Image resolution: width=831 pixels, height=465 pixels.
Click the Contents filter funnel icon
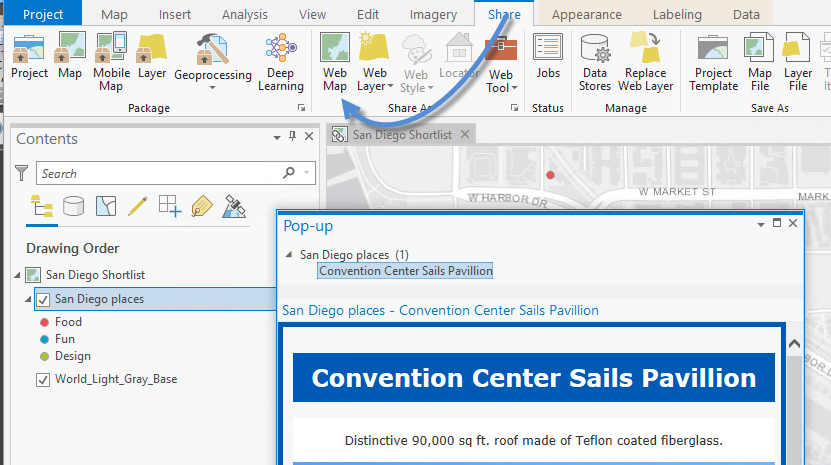click(x=21, y=173)
